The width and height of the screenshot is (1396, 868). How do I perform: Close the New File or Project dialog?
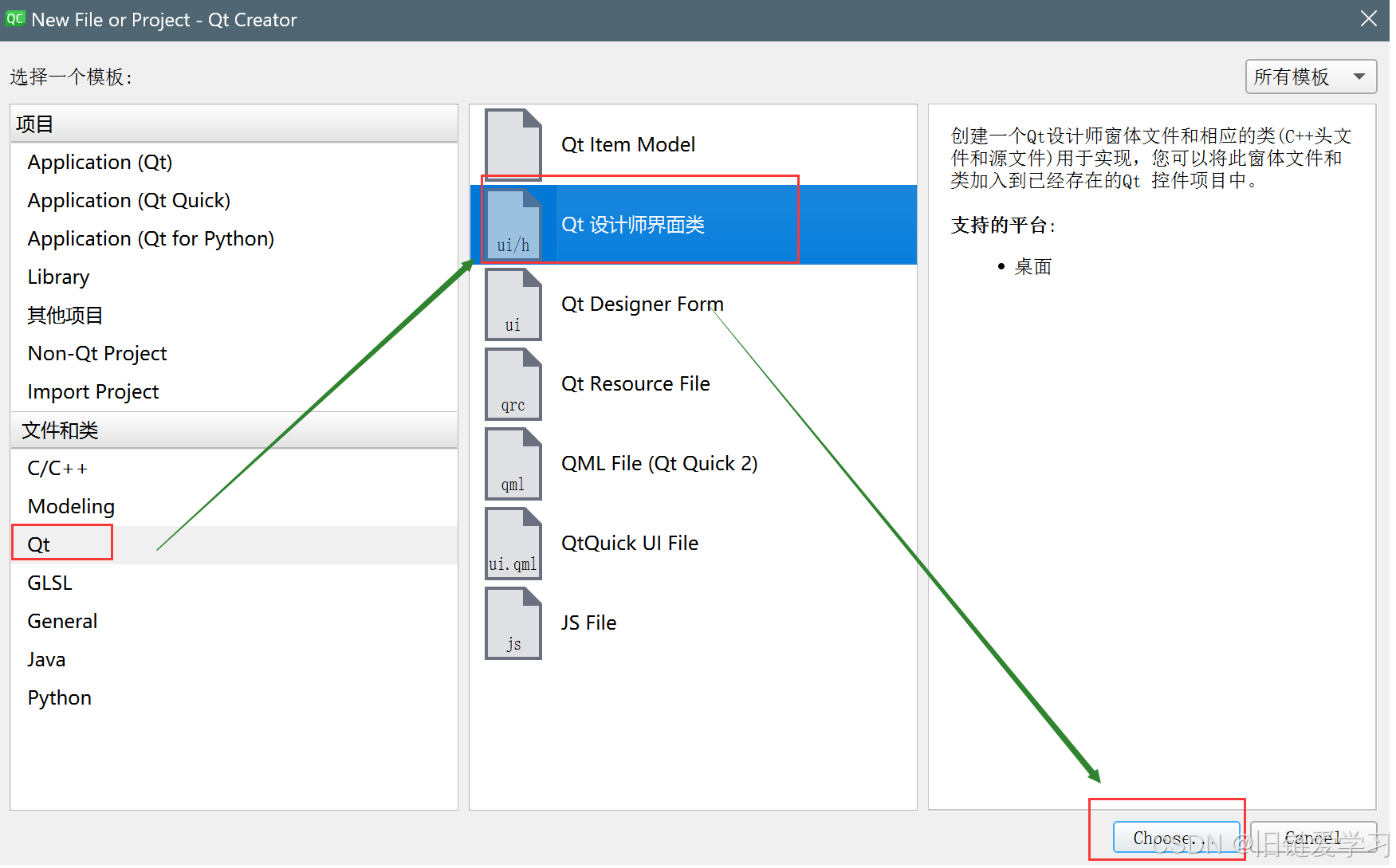point(1368,19)
